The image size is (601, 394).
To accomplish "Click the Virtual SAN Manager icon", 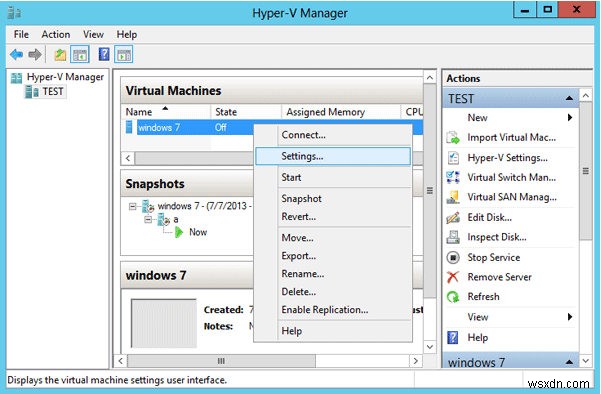I will (453, 197).
